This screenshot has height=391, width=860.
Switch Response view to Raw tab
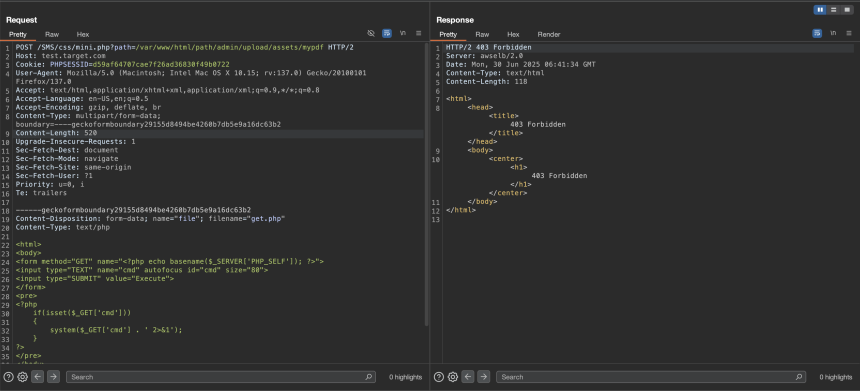tap(482, 34)
